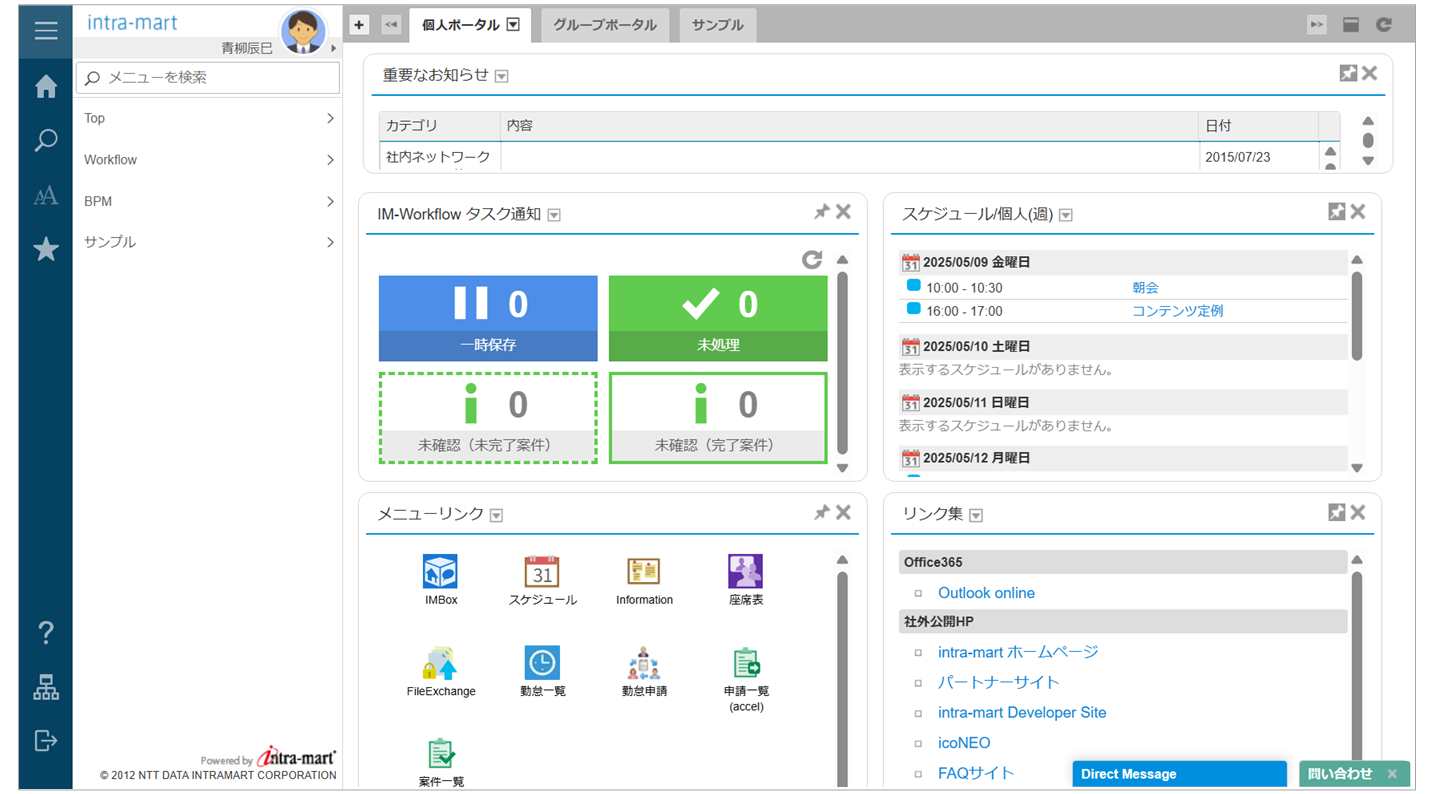Maximize the リンク集 portlet
The width and height of the screenshot is (1436, 794).
pyautogui.click(x=1336, y=512)
